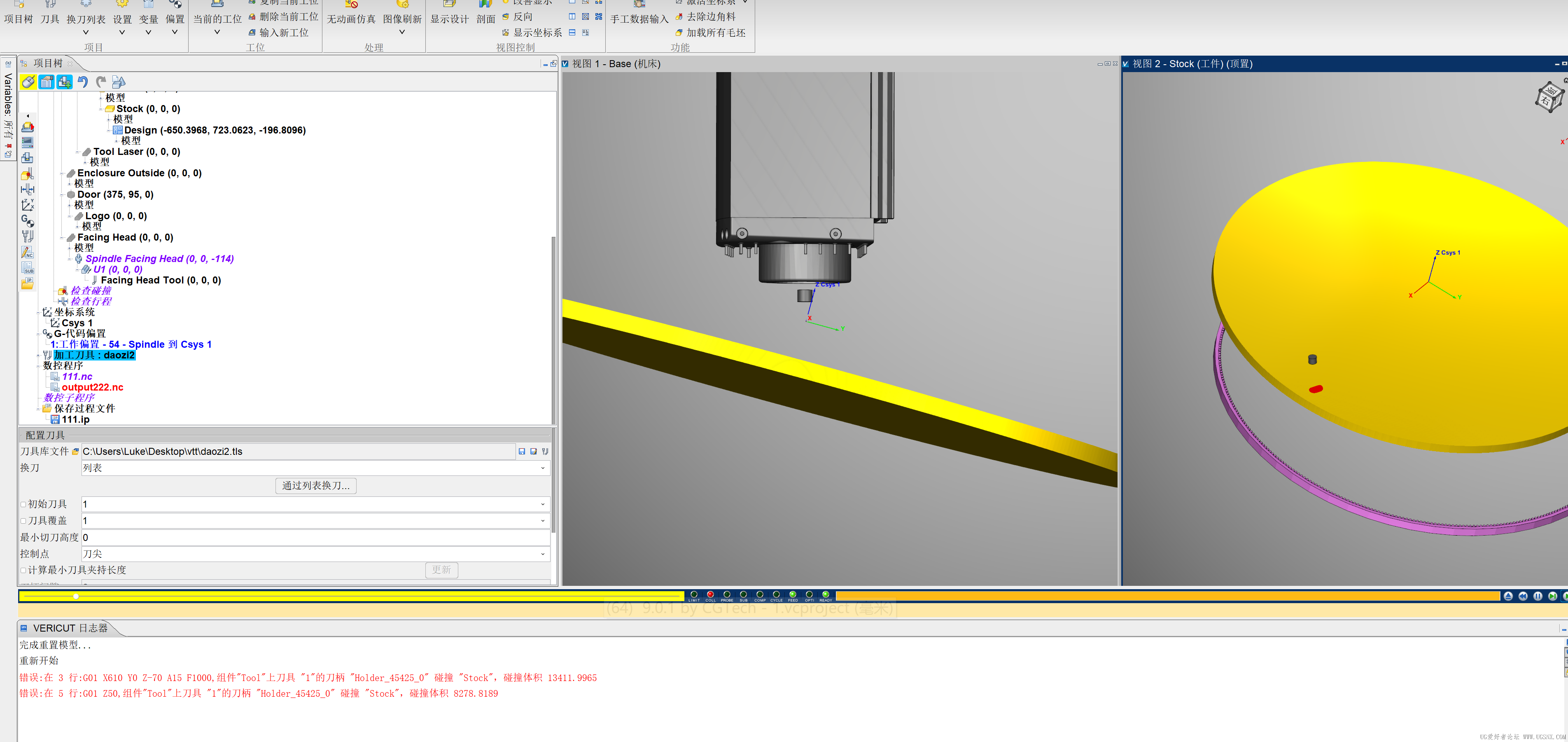Click the G-code offset sidebar icon
The width and height of the screenshot is (1568, 742).
[28, 220]
